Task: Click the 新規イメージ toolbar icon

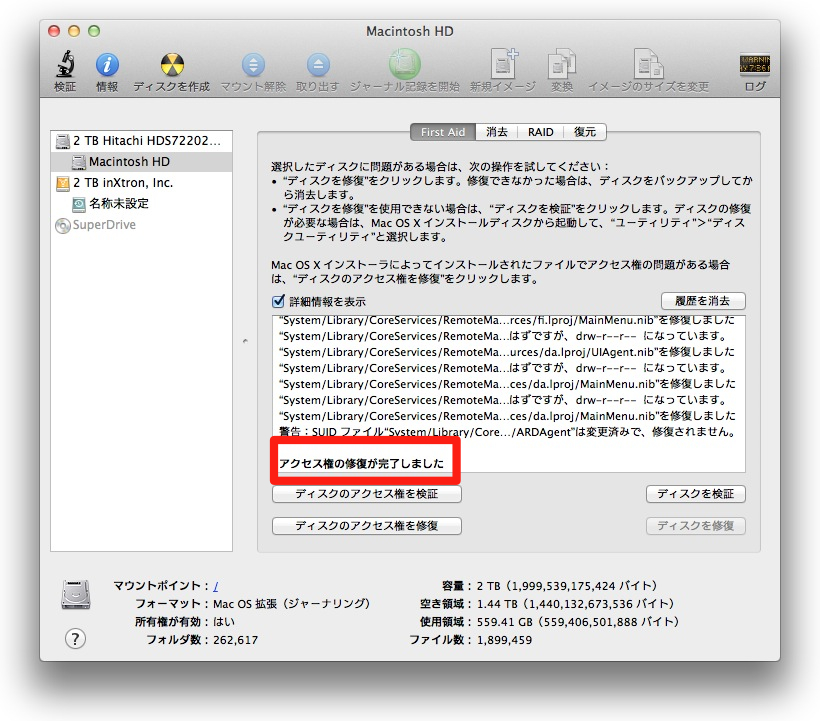Action: point(503,66)
